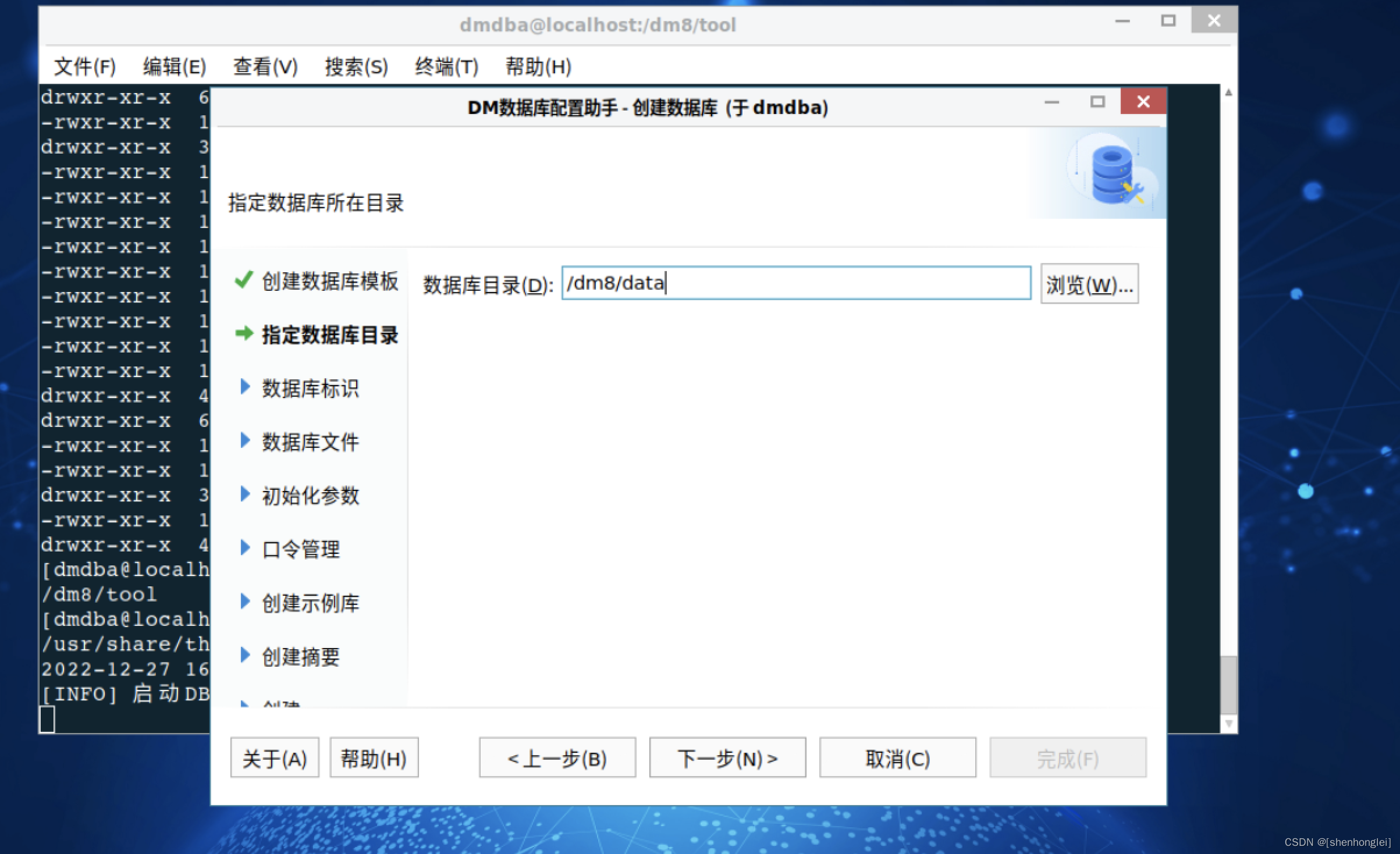Select the 指定数据库目录 step
Screen dimensions: 1400x854
[330, 335]
